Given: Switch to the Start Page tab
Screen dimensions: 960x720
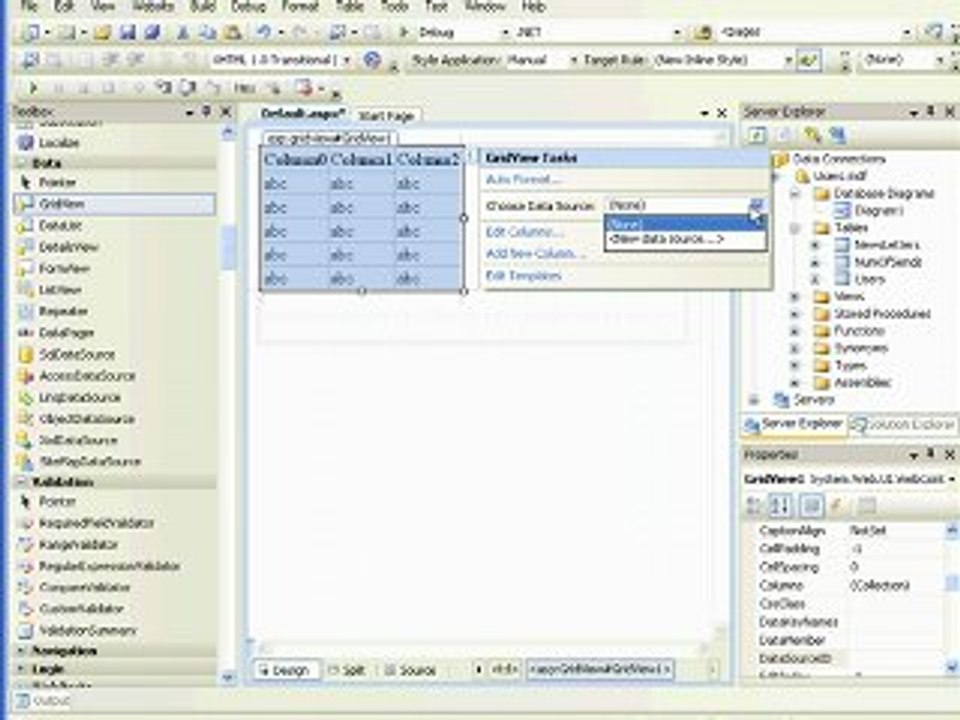Looking at the screenshot, I should click(386, 115).
